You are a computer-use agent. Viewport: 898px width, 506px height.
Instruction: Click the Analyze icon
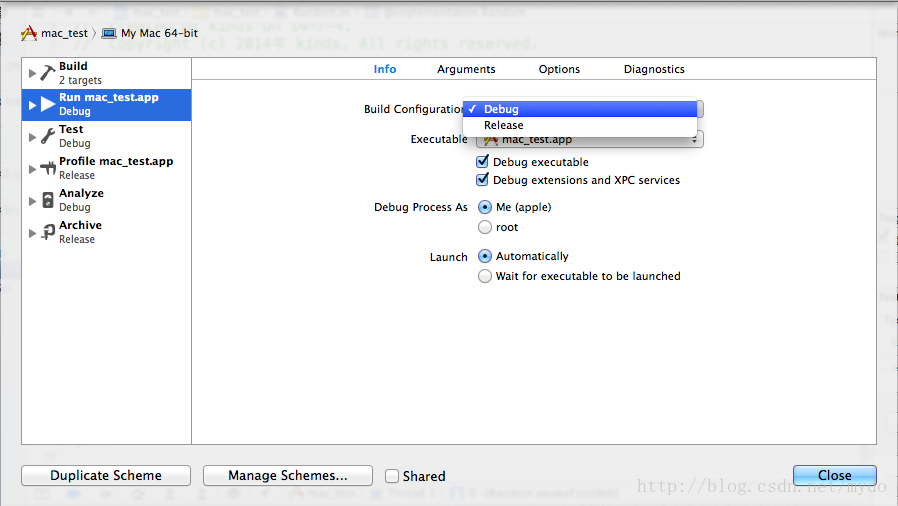click(x=48, y=200)
